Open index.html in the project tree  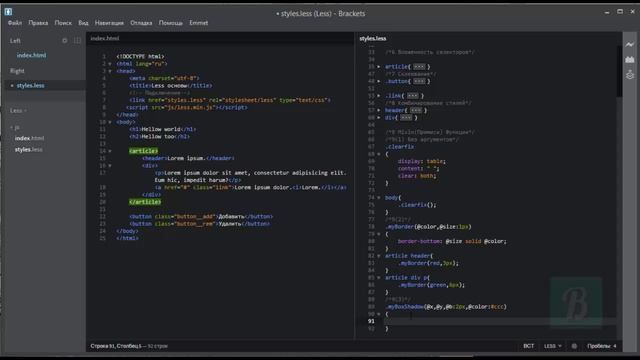[29, 138]
